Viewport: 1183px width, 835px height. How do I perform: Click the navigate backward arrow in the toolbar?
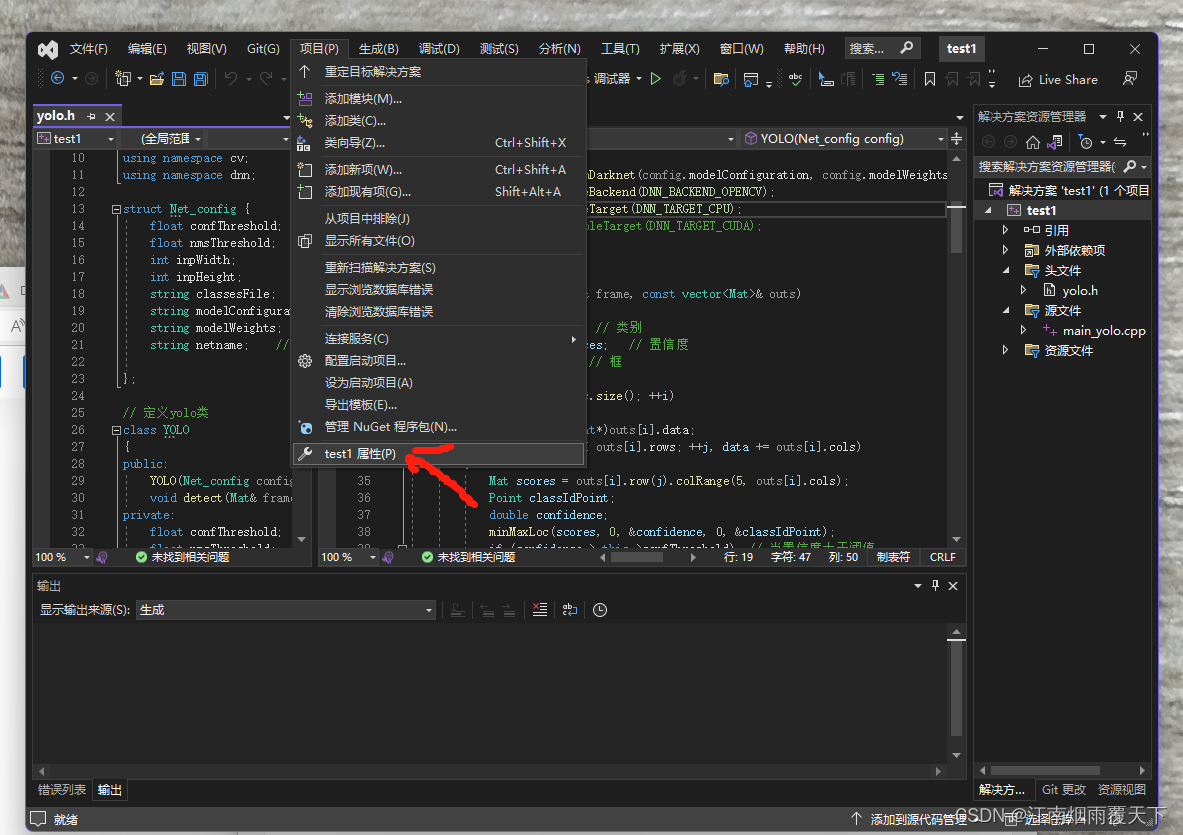coord(57,78)
